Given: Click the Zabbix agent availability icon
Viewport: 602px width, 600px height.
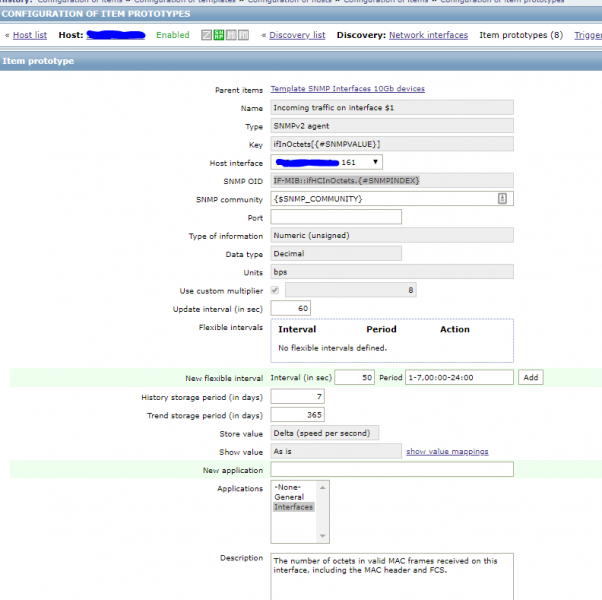Looking at the screenshot, I should tap(207, 35).
